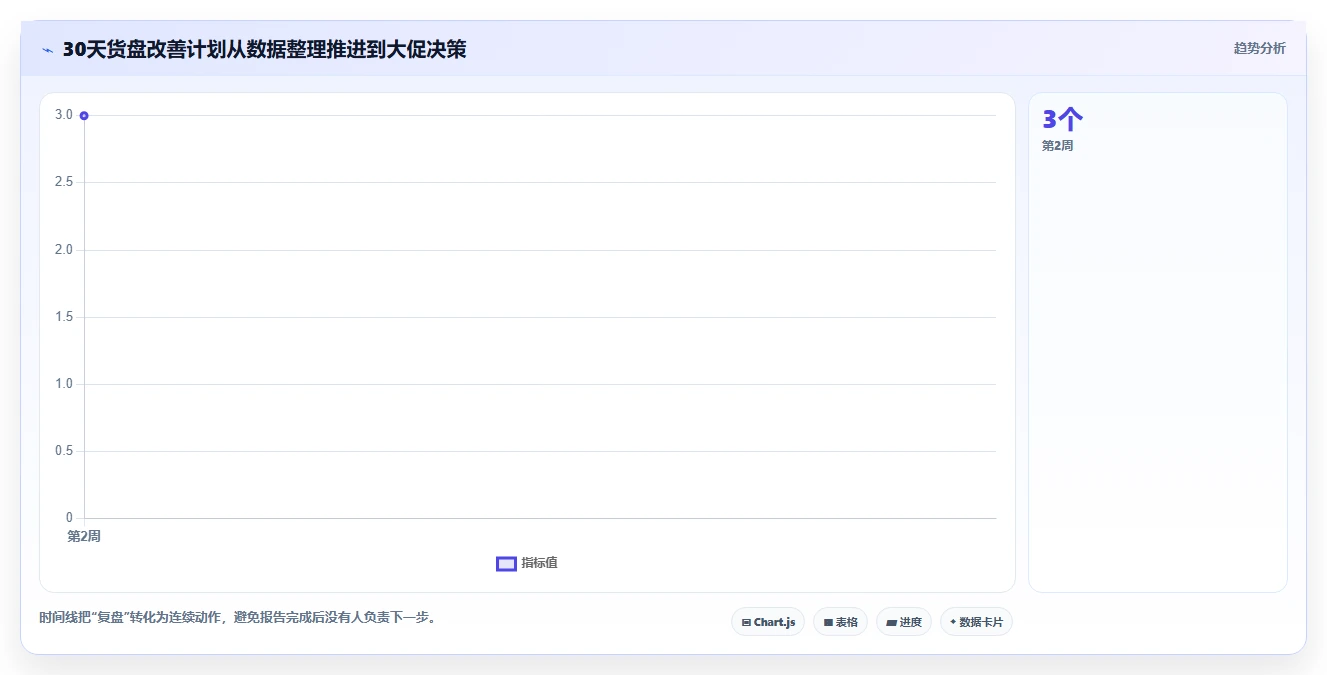Click the 趋势分析 label in header
Screen dimensions: 1327x675
1259,48
